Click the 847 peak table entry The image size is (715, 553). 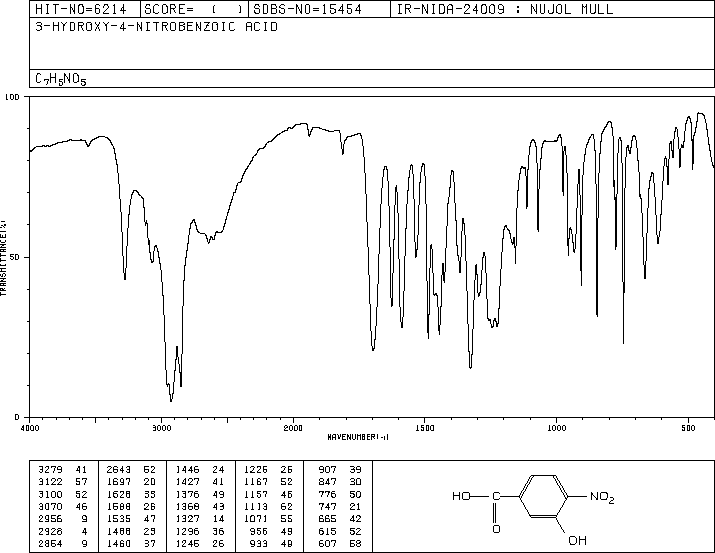340,482
